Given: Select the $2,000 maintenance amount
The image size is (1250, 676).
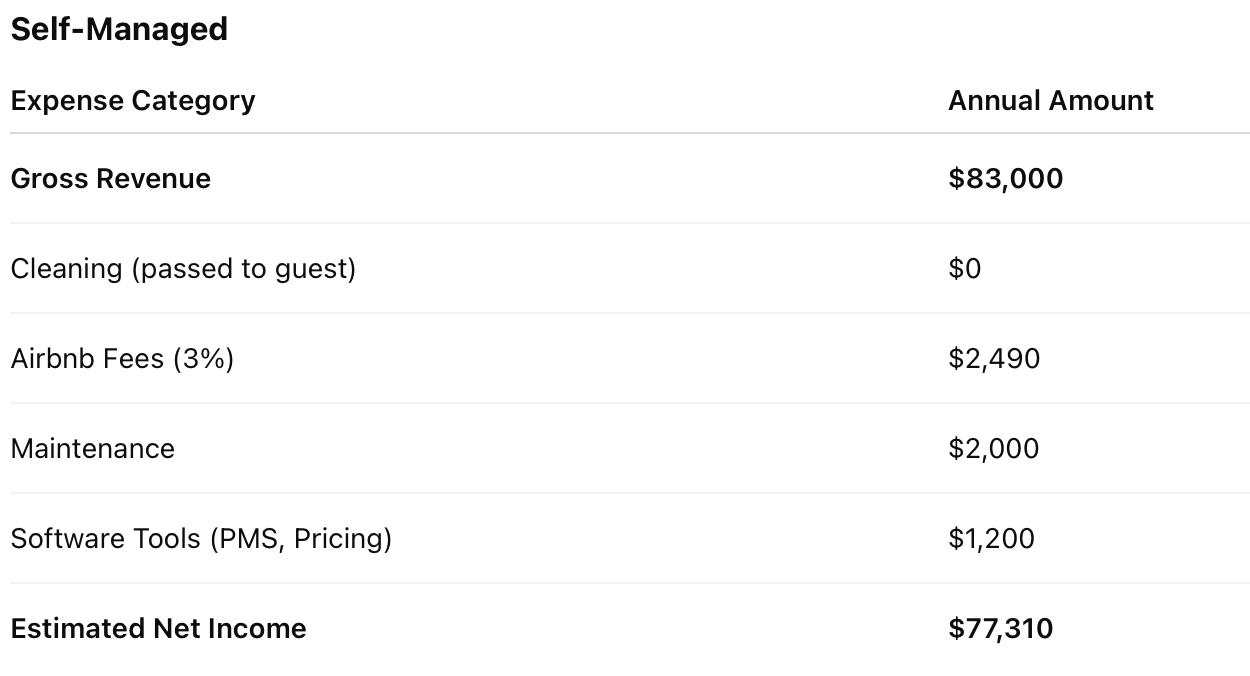Looking at the screenshot, I should coord(993,449).
